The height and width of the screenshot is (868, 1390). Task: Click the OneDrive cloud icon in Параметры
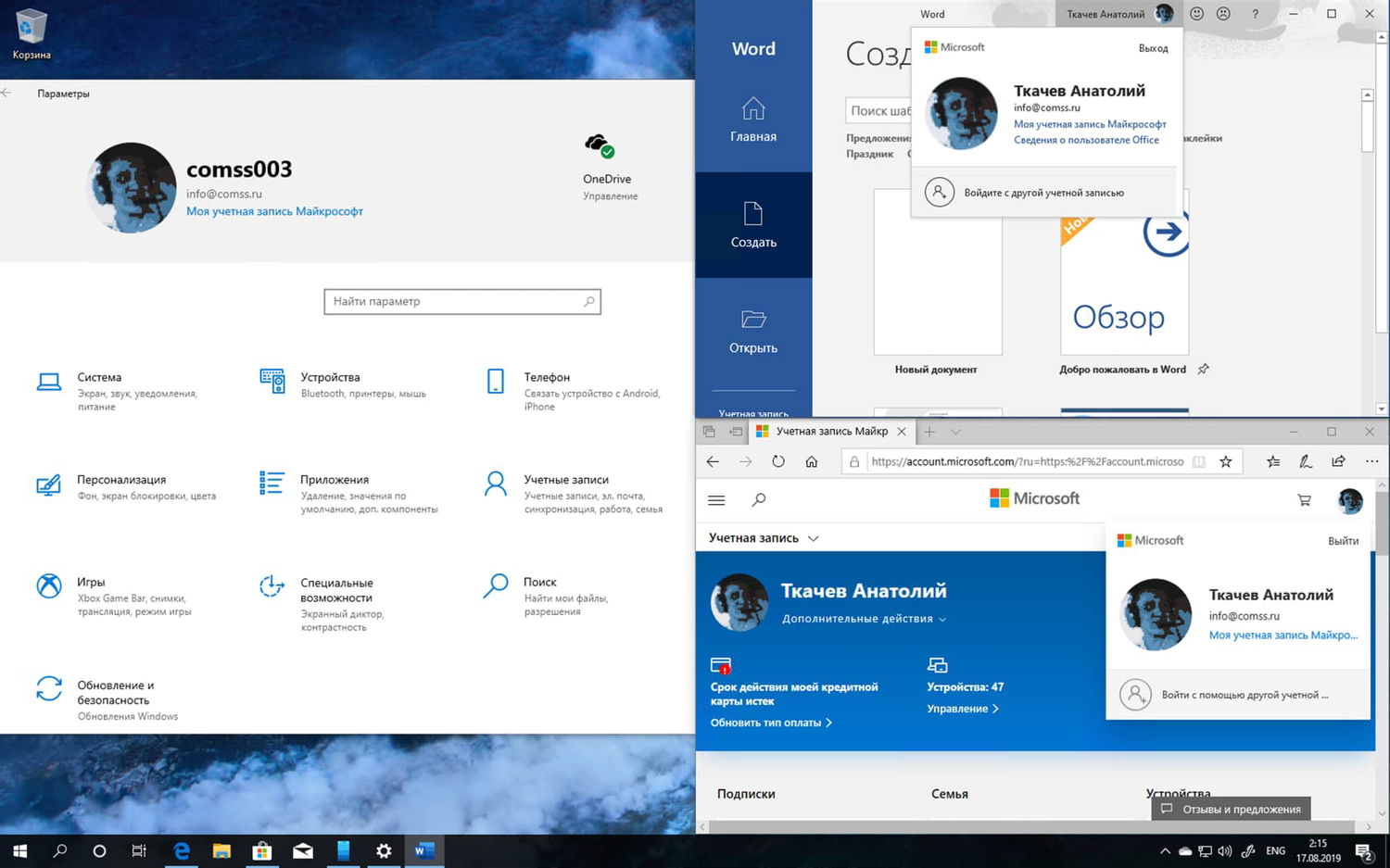[x=600, y=145]
